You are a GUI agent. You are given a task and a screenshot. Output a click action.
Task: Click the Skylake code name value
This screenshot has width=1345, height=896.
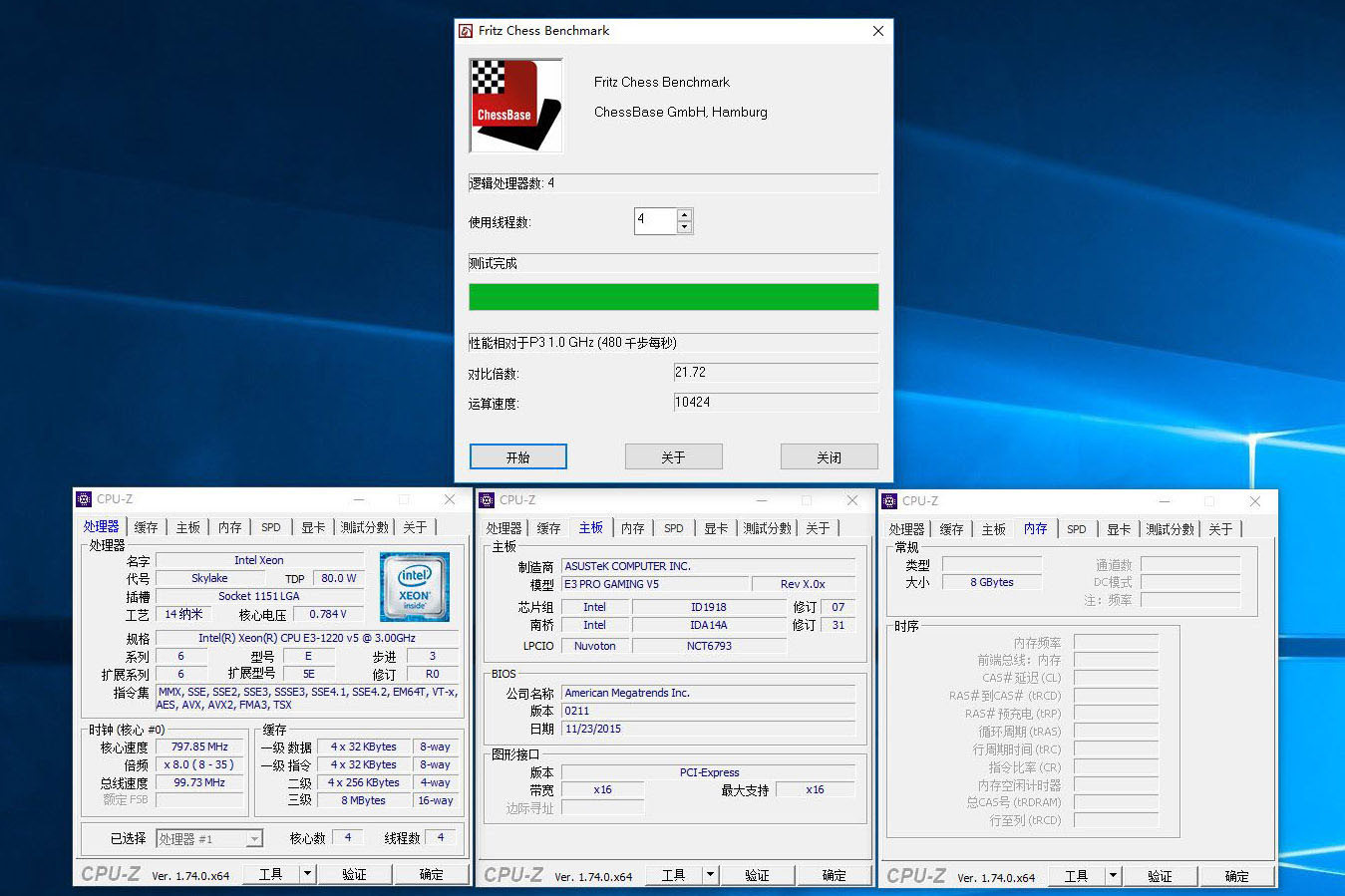coord(209,578)
